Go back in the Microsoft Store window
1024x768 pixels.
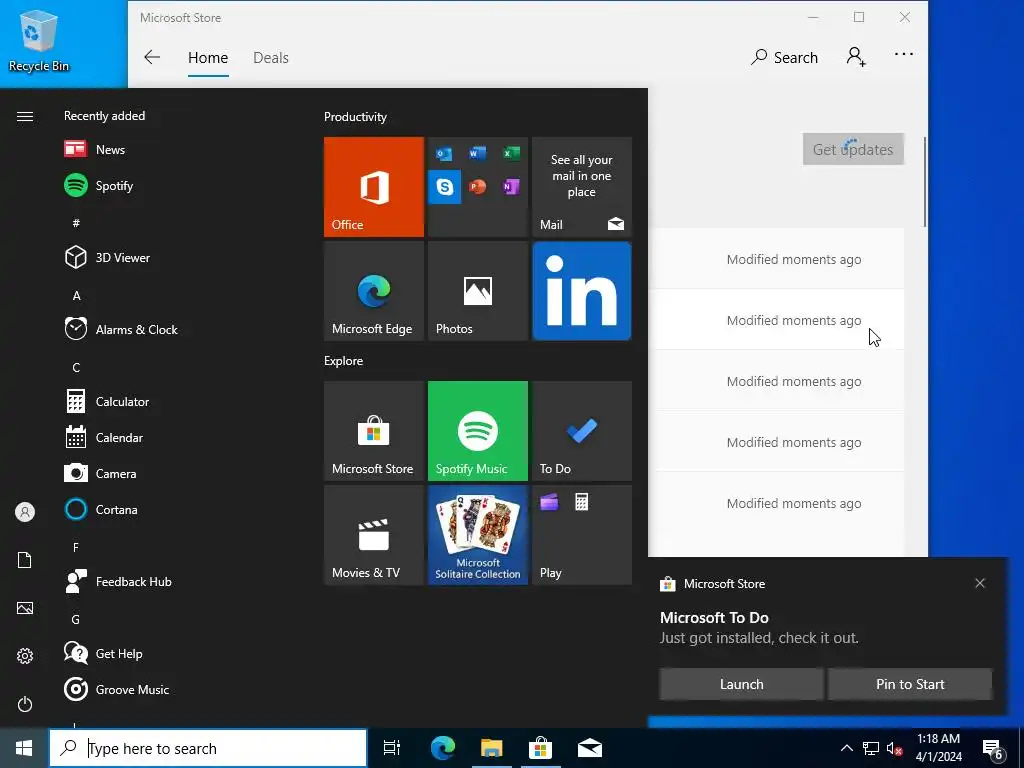152,57
